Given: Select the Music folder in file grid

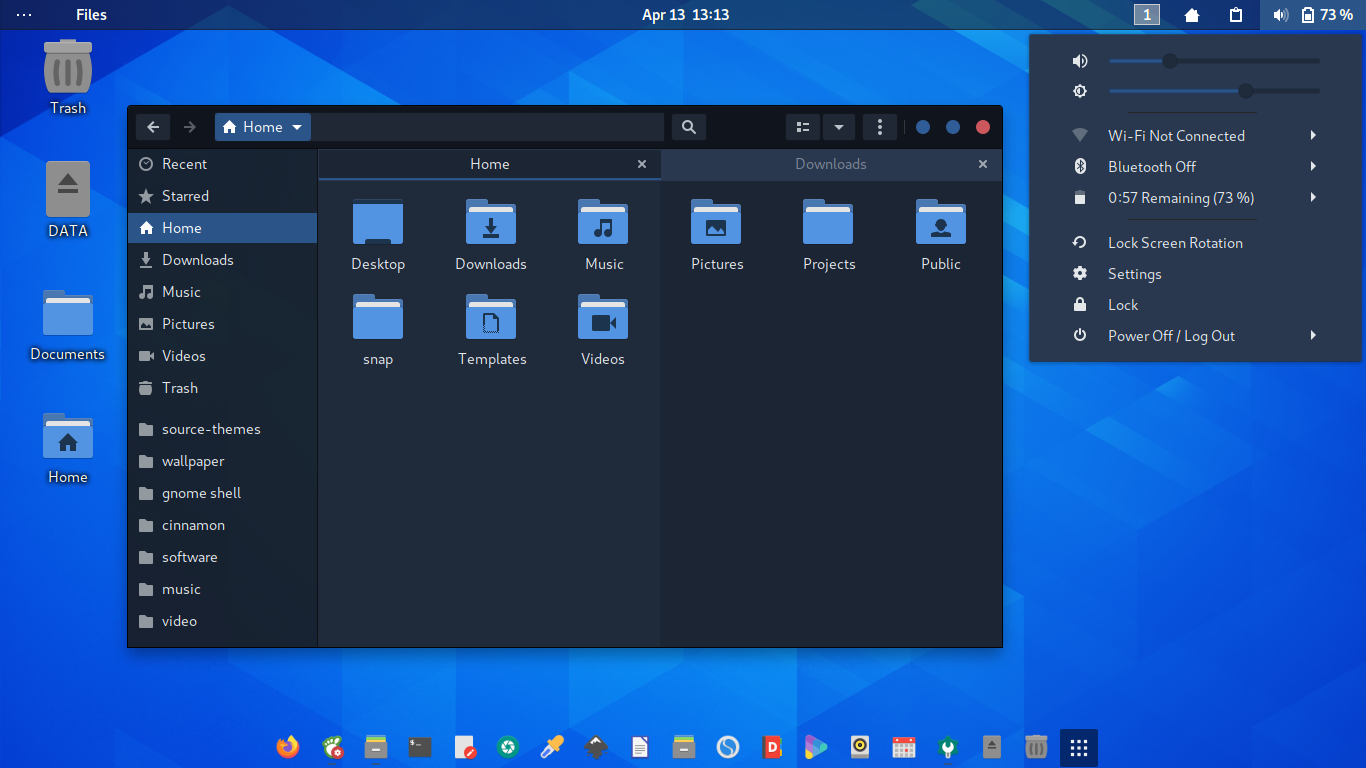Looking at the screenshot, I should (603, 222).
